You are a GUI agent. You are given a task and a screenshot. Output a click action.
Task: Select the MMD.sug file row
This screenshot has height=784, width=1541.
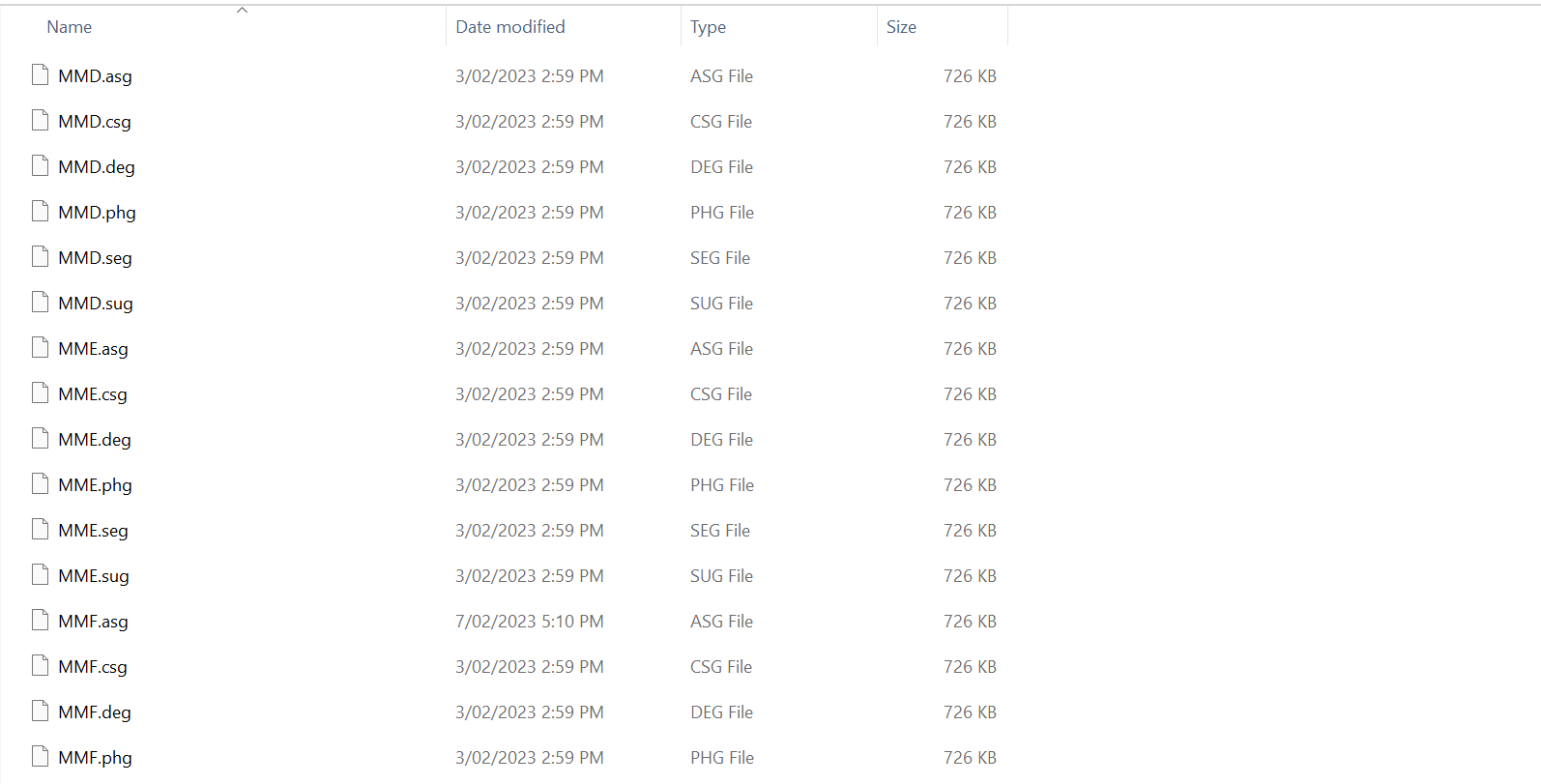tap(513, 304)
